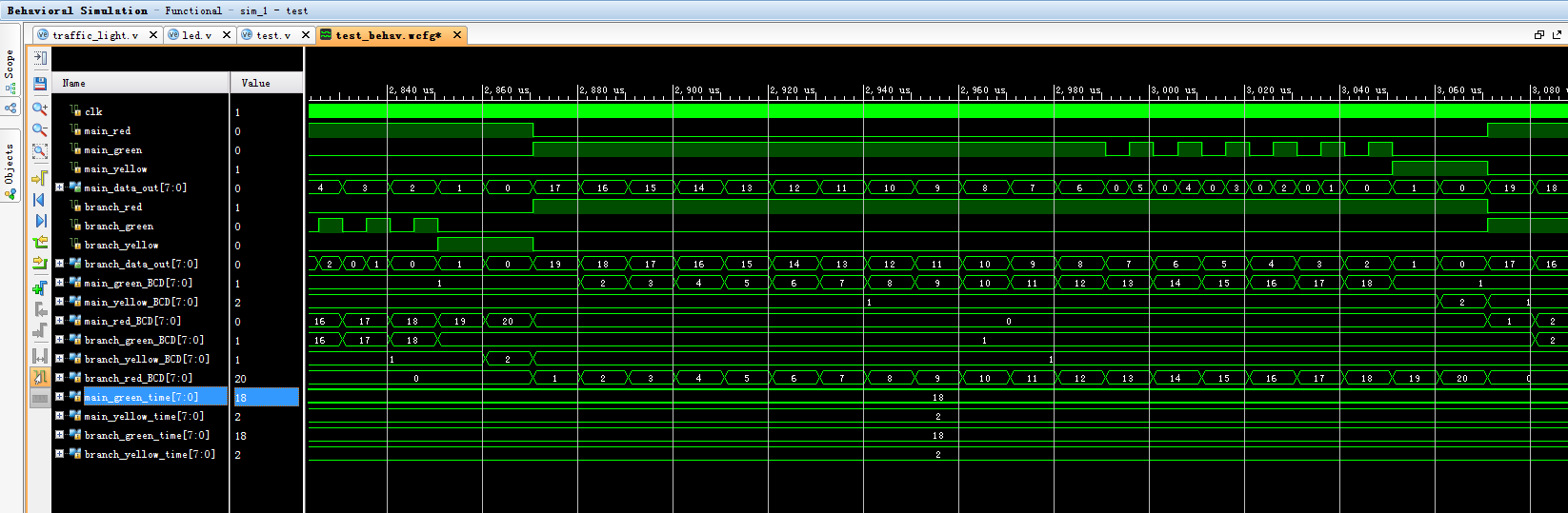
Task: Jump to next transition icon
Action: tap(40, 263)
